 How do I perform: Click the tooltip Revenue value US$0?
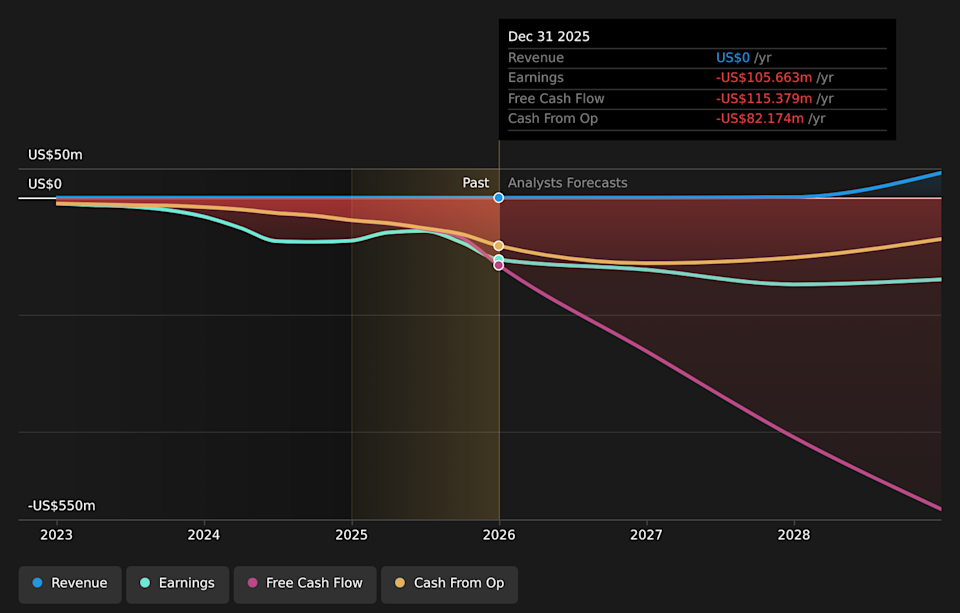[733, 58]
